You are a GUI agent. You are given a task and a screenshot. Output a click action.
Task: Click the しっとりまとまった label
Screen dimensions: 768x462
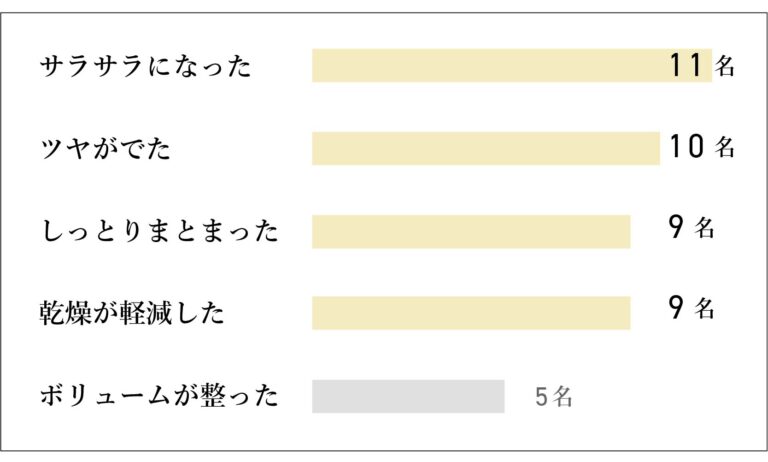tap(159, 231)
